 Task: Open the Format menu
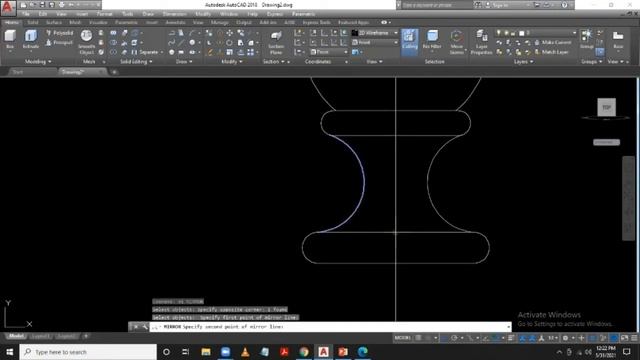tap(104, 14)
